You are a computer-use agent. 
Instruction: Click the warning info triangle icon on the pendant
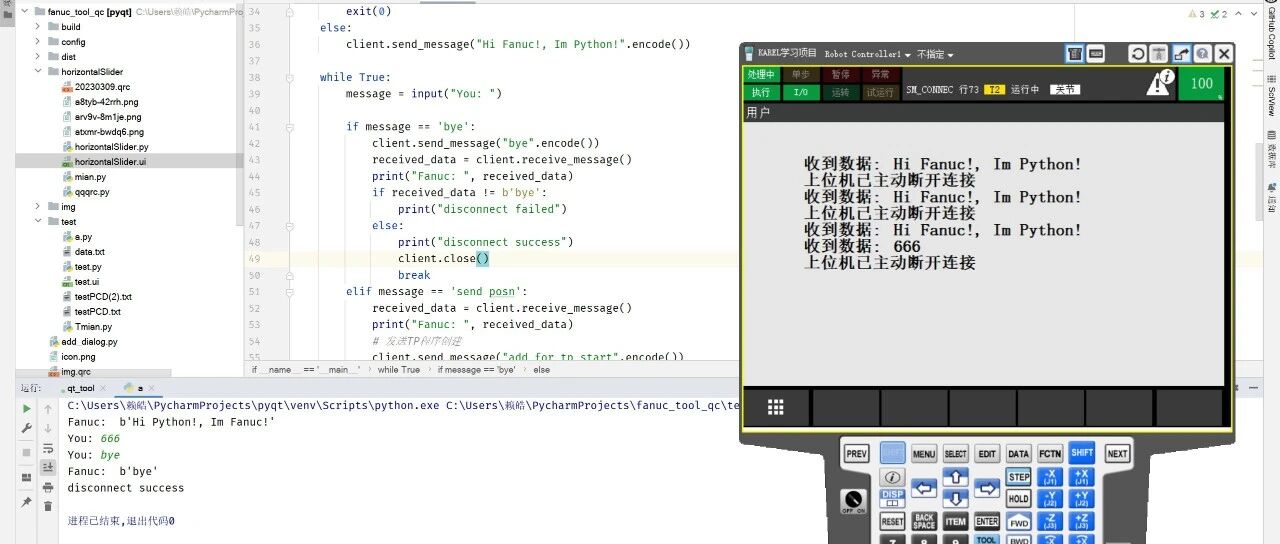coord(1160,83)
